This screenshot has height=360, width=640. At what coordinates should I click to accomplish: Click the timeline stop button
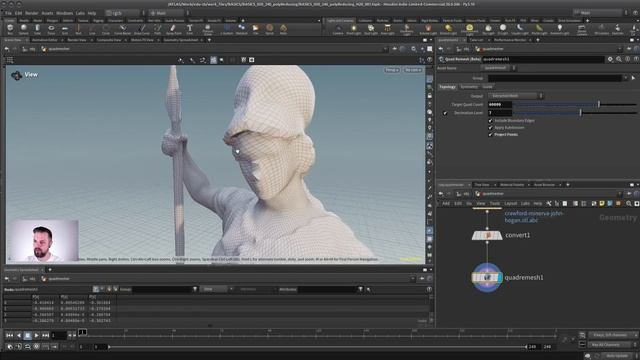pyautogui.click(x=27, y=336)
